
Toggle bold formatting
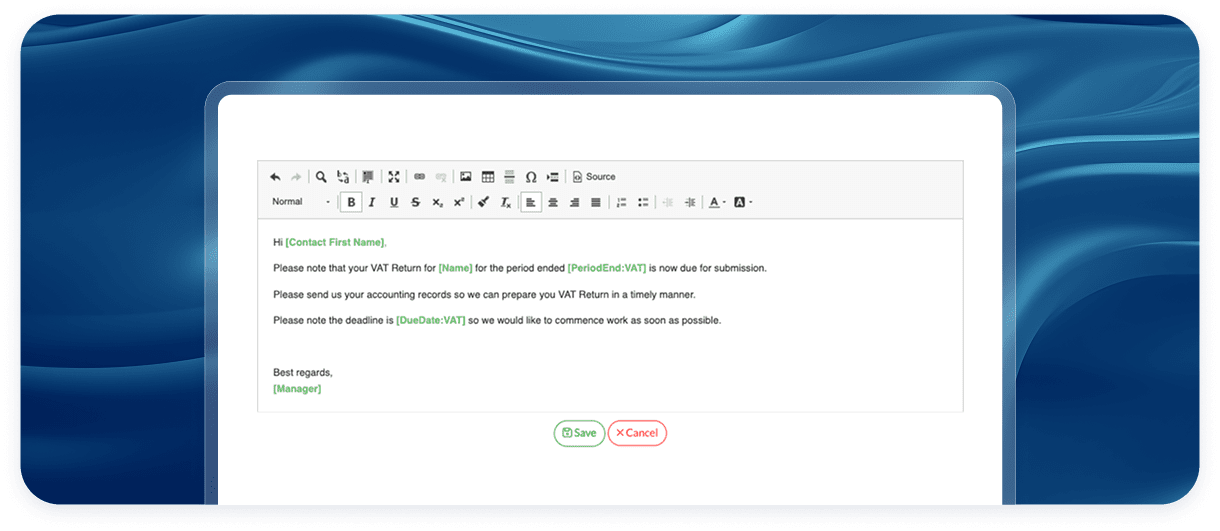pyautogui.click(x=351, y=202)
